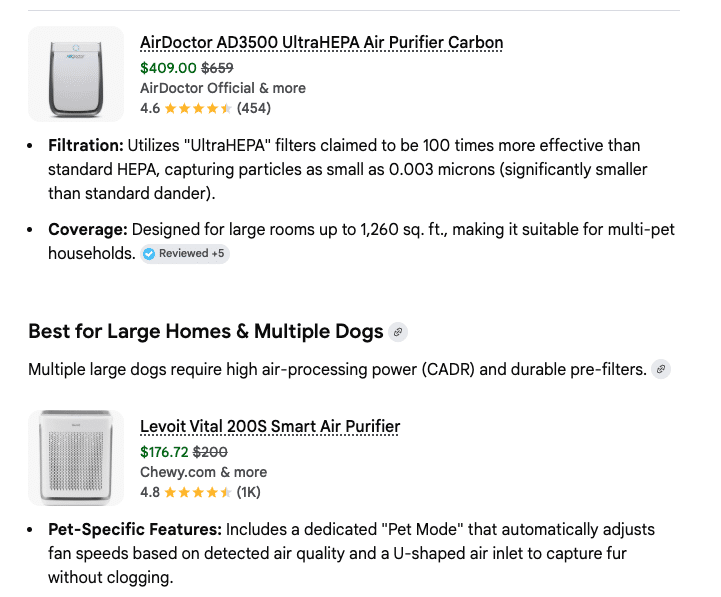Click the AirDoctor star rating icons
Image resolution: width=721 pixels, height=597 pixels.
198,108
